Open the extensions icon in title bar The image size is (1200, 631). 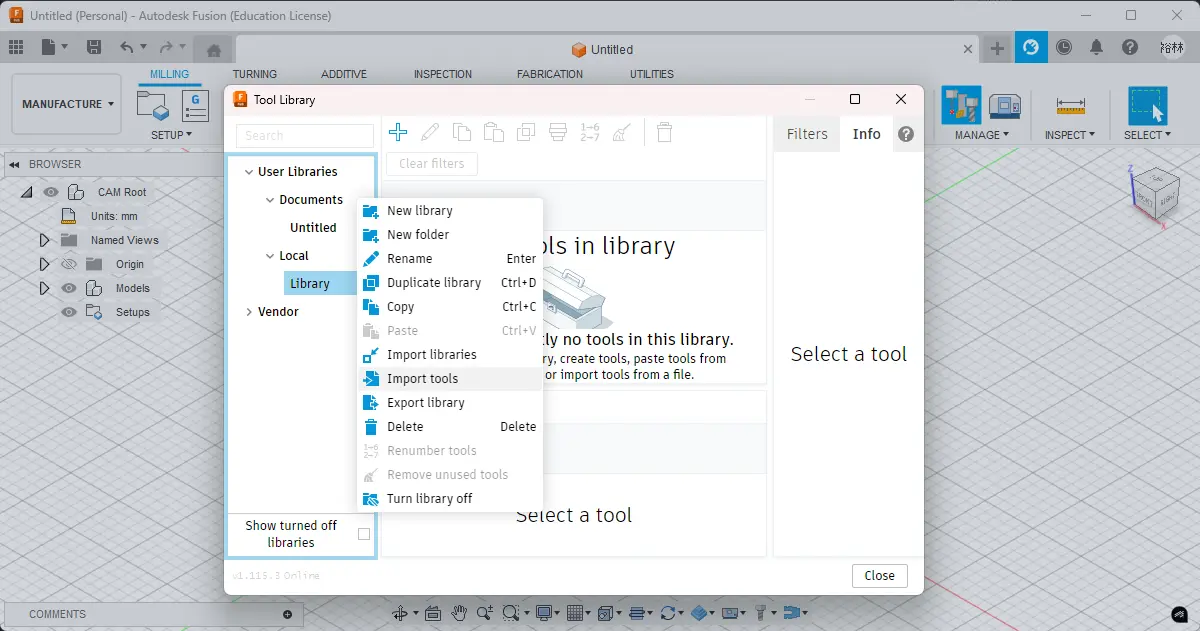[1030, 47]
